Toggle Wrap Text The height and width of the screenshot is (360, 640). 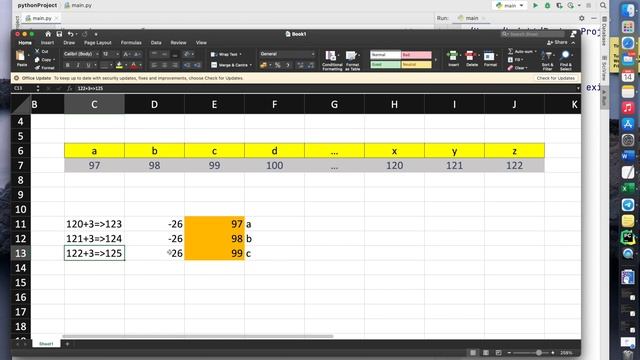(x=225, y=54)
